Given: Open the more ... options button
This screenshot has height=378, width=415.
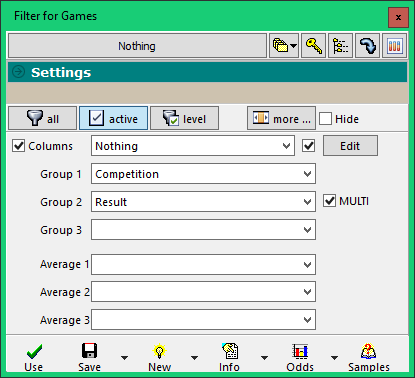Looking at the screenshot, I should click(281, 118).
